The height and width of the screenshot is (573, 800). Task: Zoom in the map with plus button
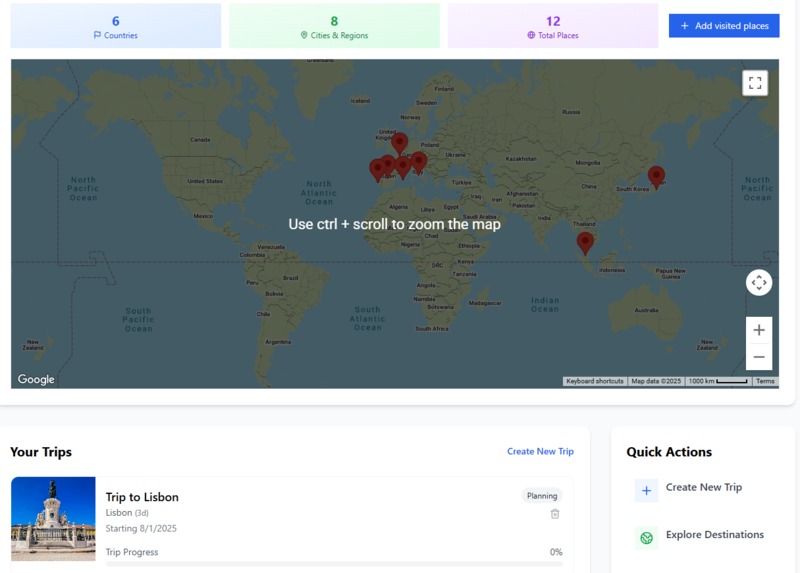click(x=759, y=330)
